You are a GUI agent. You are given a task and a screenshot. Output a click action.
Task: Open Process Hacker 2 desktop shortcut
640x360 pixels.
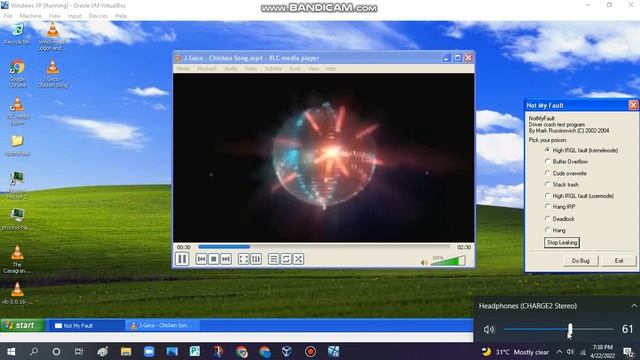coord(17,184)
